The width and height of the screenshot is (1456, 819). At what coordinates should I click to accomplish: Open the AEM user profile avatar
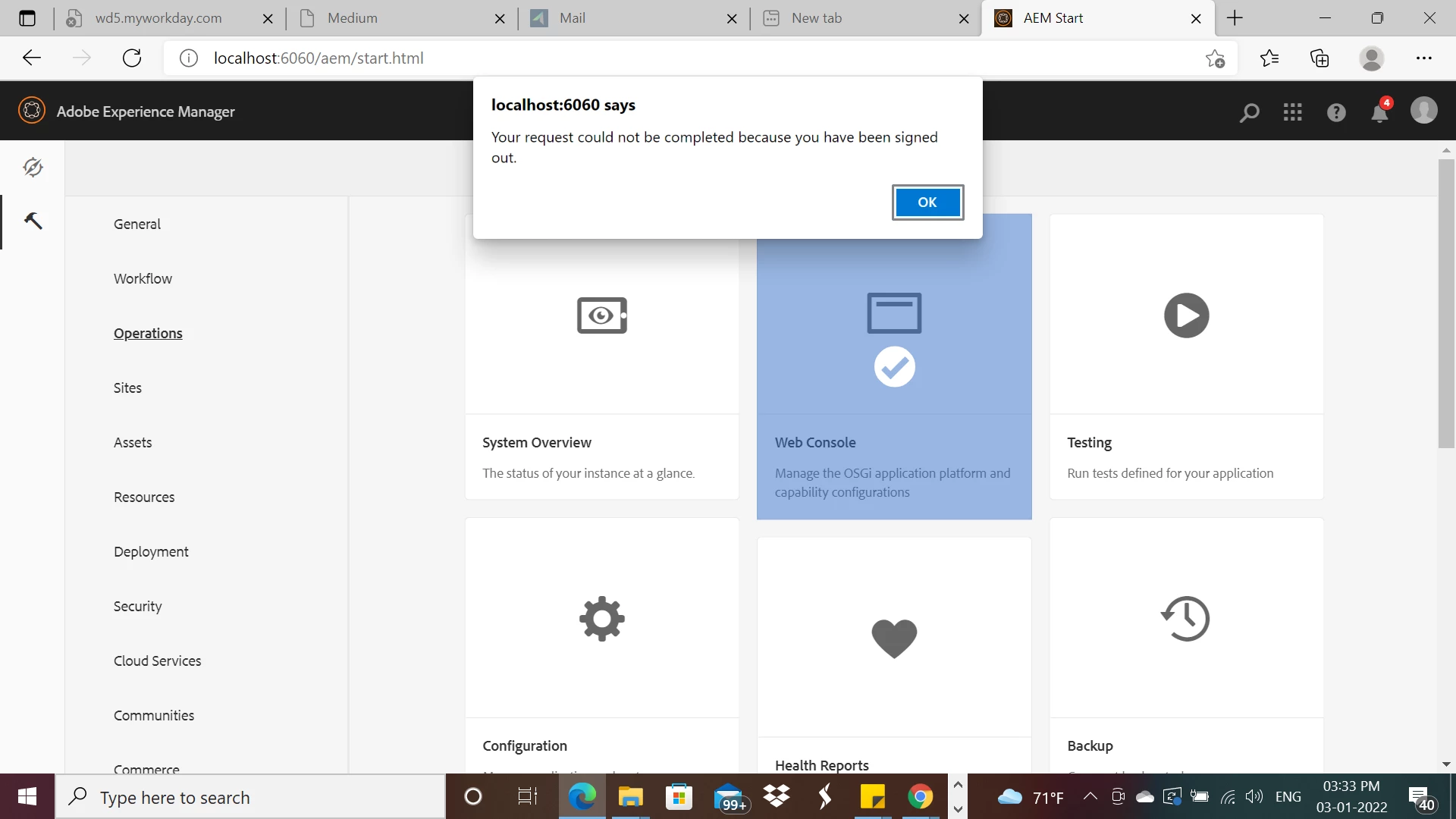1423,111
